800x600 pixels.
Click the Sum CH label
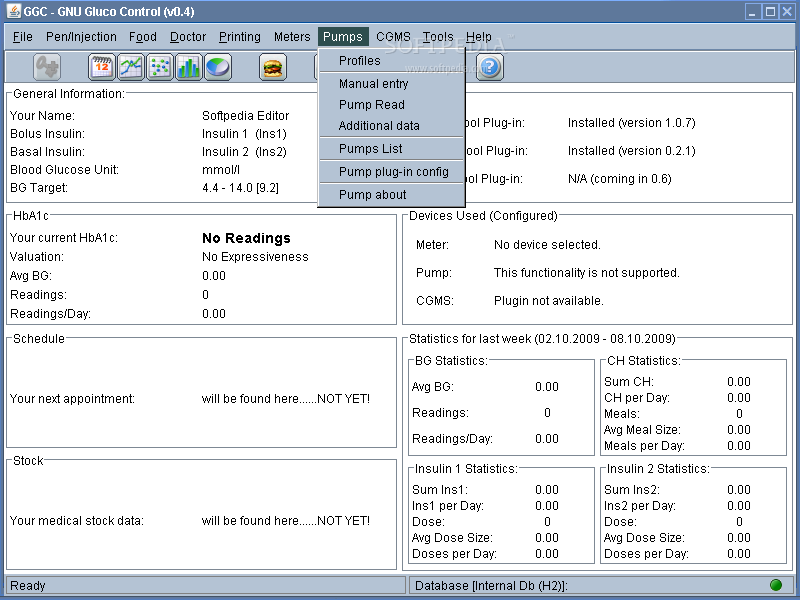pos(629,382)
